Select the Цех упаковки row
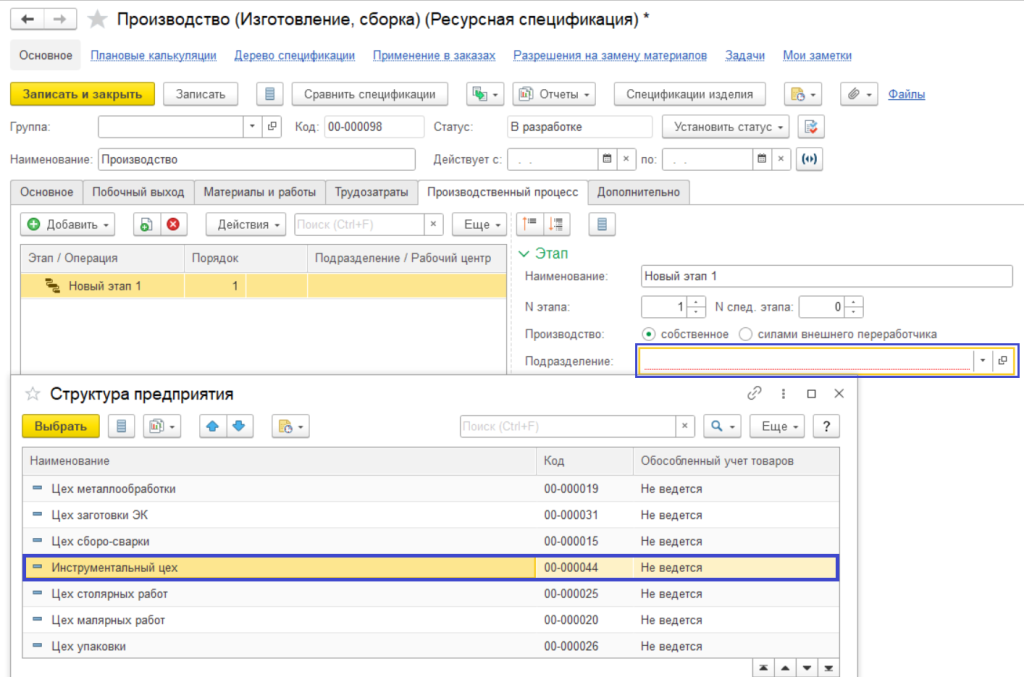 click(430, 646)
